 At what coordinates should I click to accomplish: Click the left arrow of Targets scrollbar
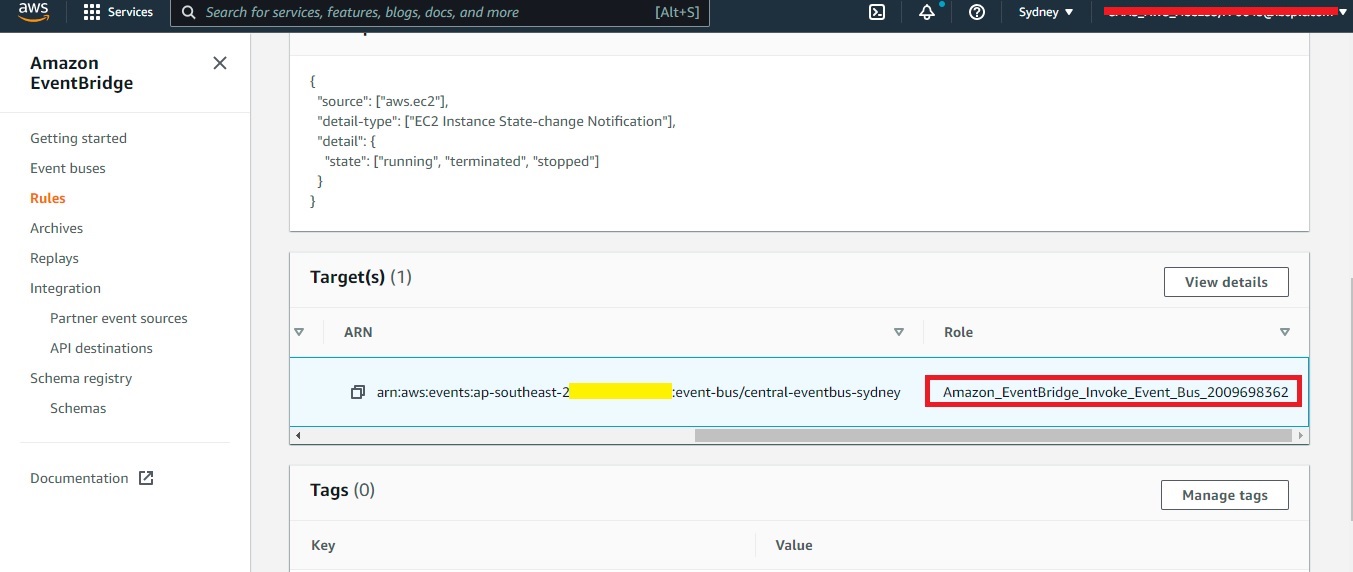point(298,436)
